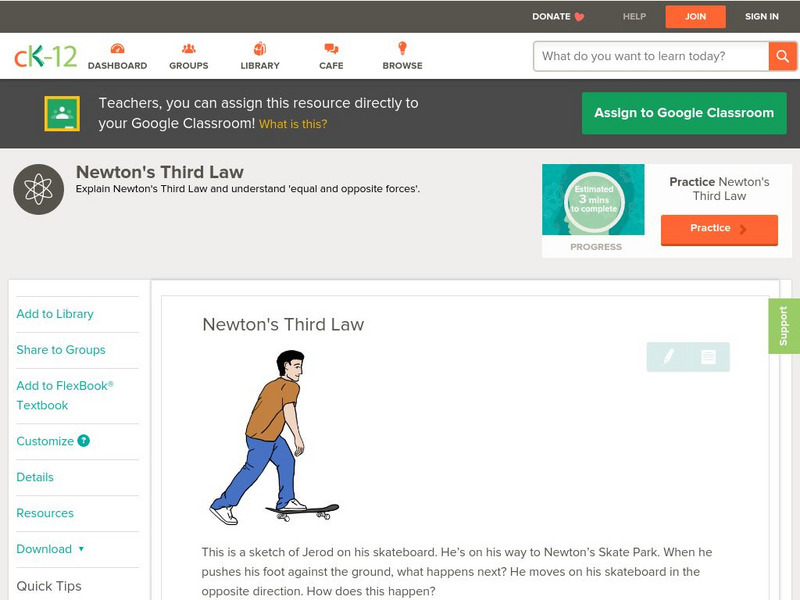Viewport: 800px width, 600px height.
Task: Open the Library backpack icon
Action: [x=260, y=48]
